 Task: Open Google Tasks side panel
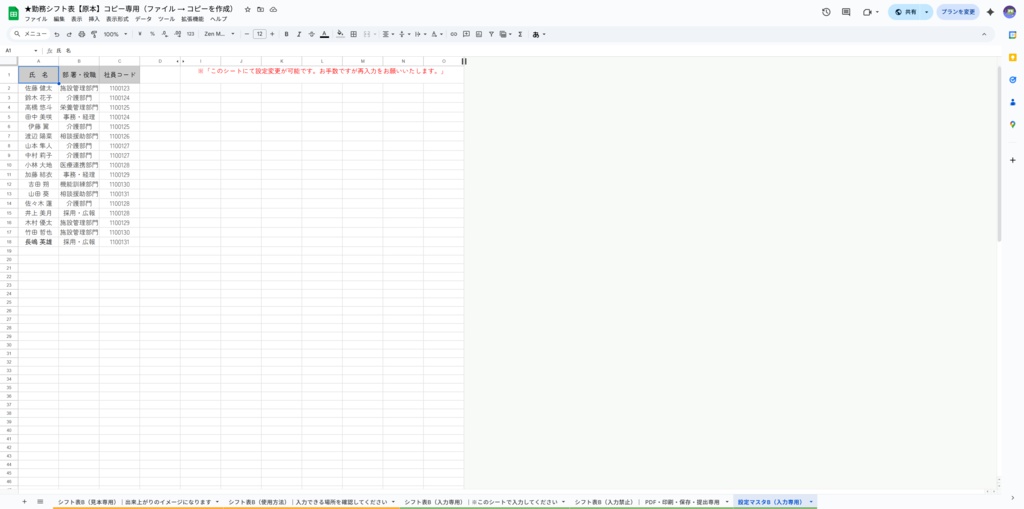click(x=1013, y=80)
